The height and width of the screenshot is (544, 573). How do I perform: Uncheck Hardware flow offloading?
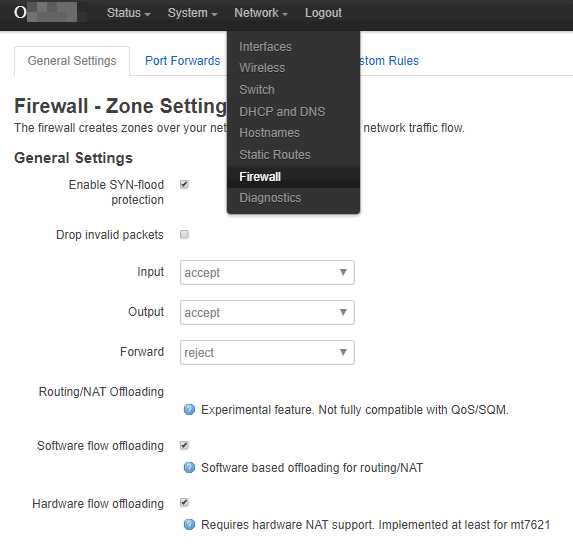(184, 503)
